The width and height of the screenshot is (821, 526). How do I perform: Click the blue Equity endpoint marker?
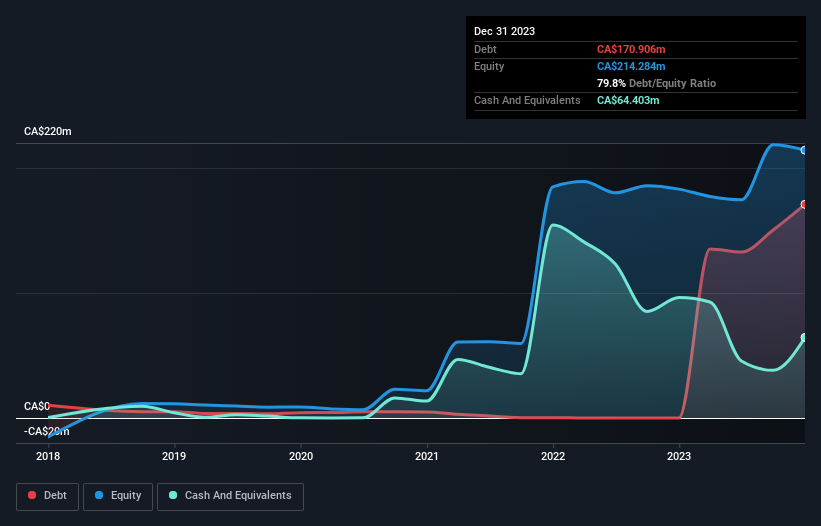tap(804, 150)
